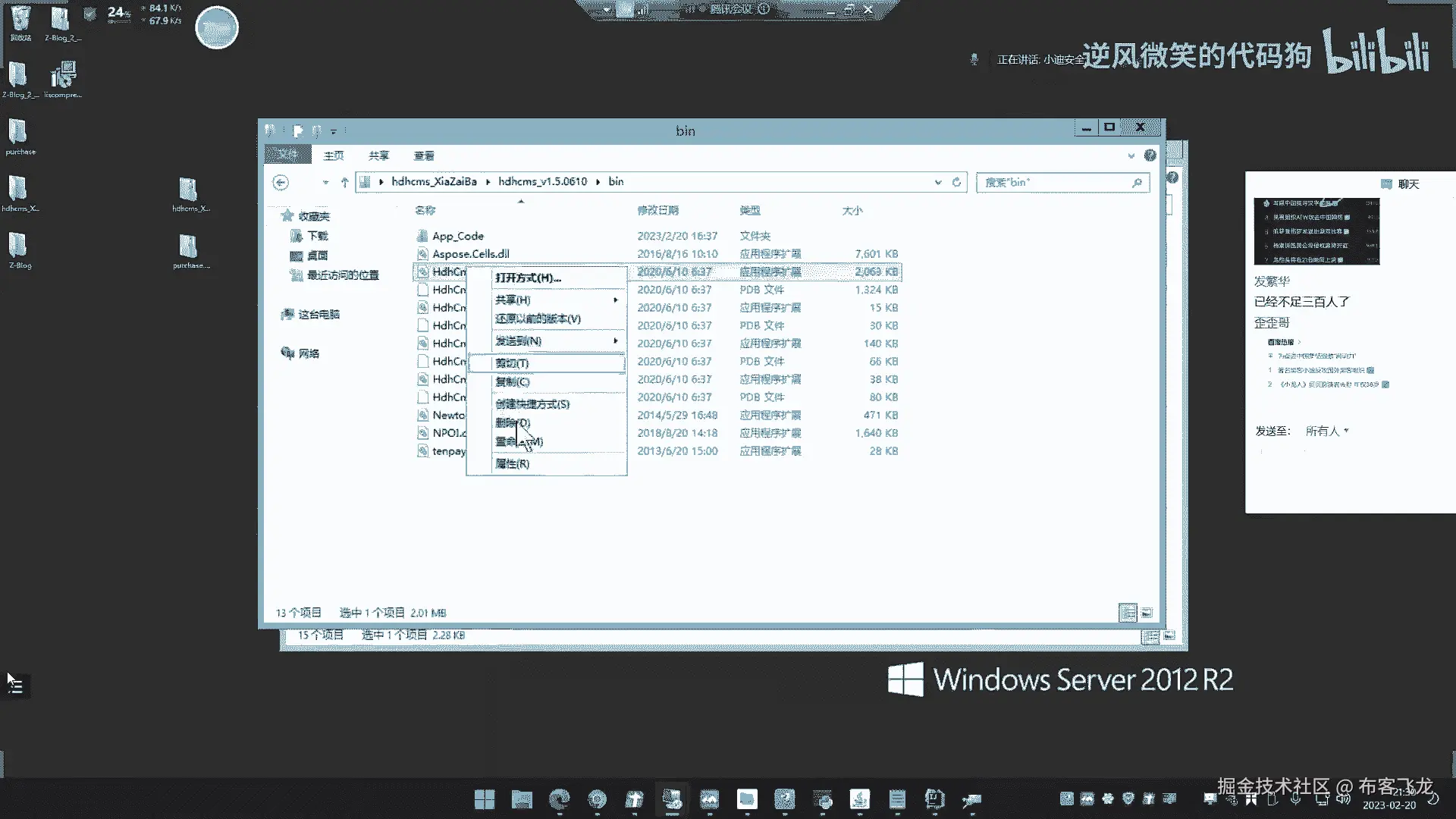The width and height of the screenshot is (1456, 819).
Task: Click the address bar refresh icon
Action: [956, 182]
